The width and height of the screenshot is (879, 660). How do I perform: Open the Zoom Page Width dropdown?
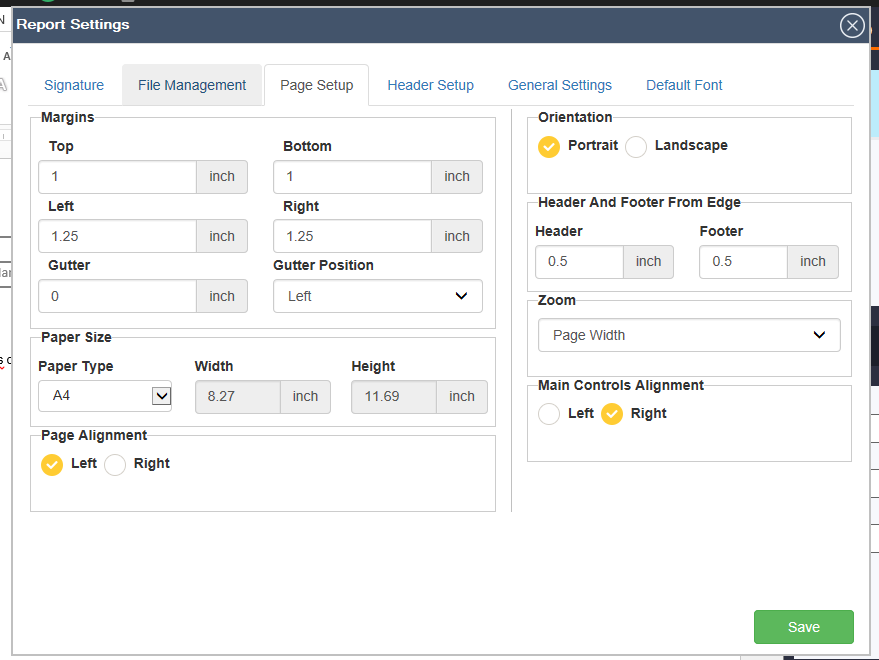tap(688, 335)
